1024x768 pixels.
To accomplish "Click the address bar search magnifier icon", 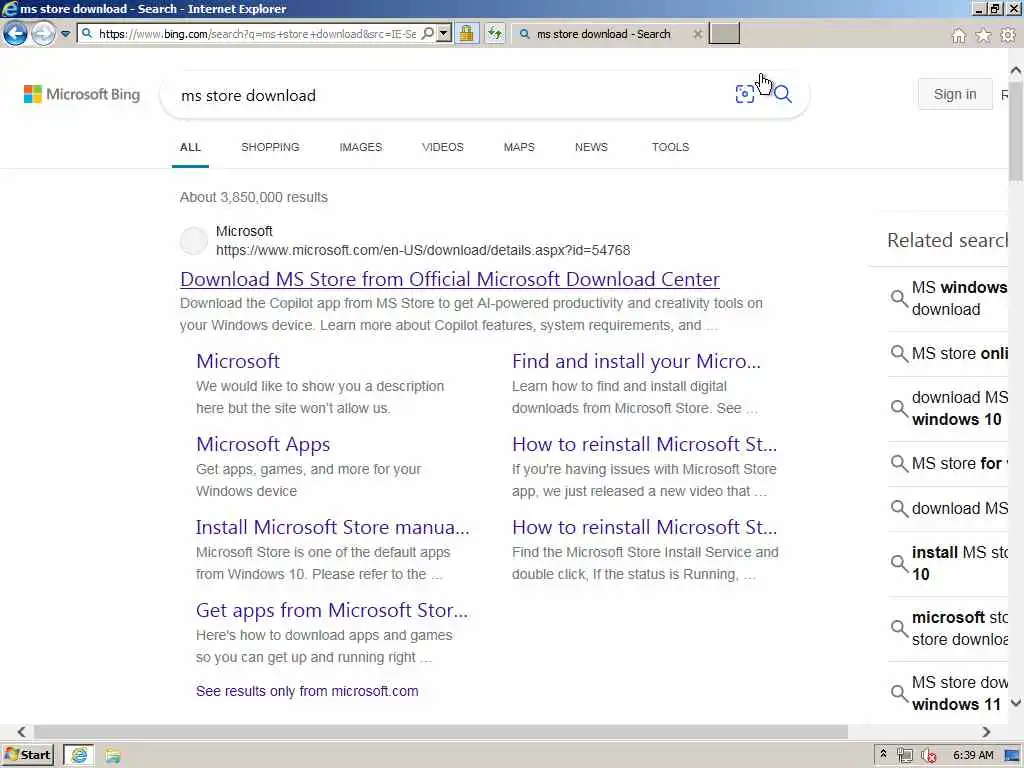I will click(x=428, y=33).
